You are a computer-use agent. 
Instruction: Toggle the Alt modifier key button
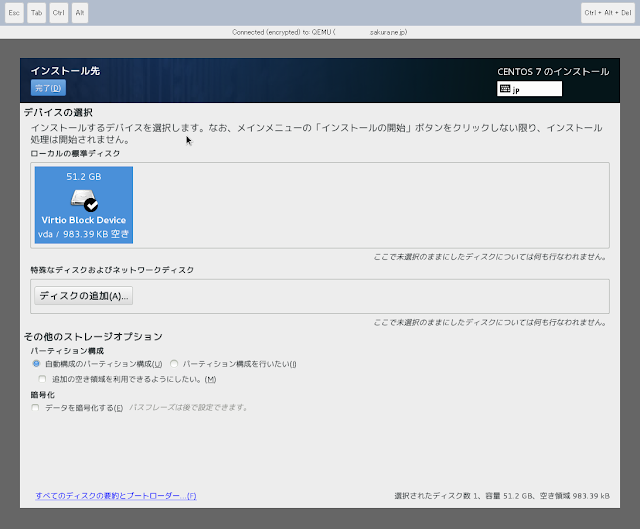click(x=80, y=13)
